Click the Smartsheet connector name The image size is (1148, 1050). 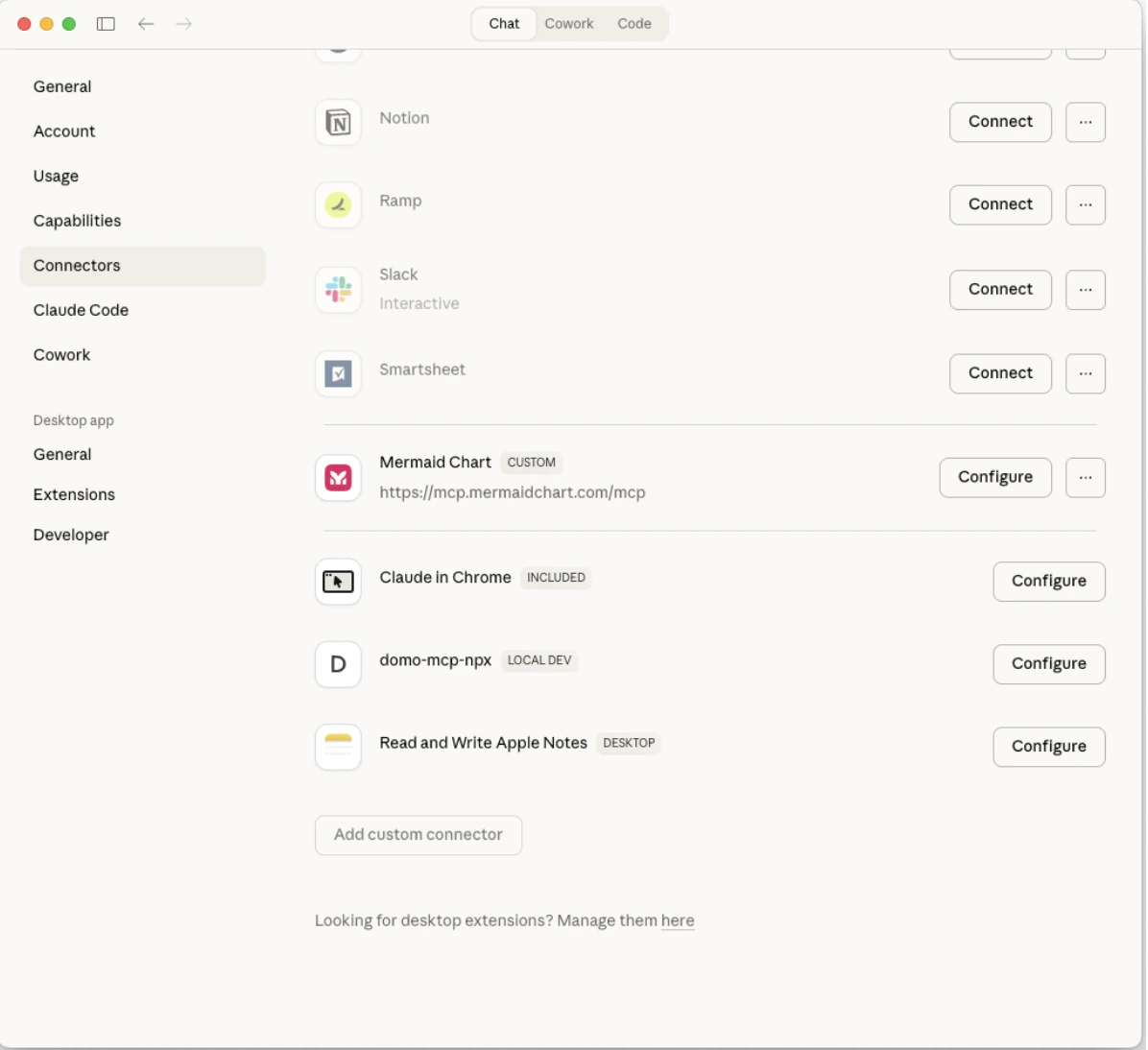(x=421, y=370)
